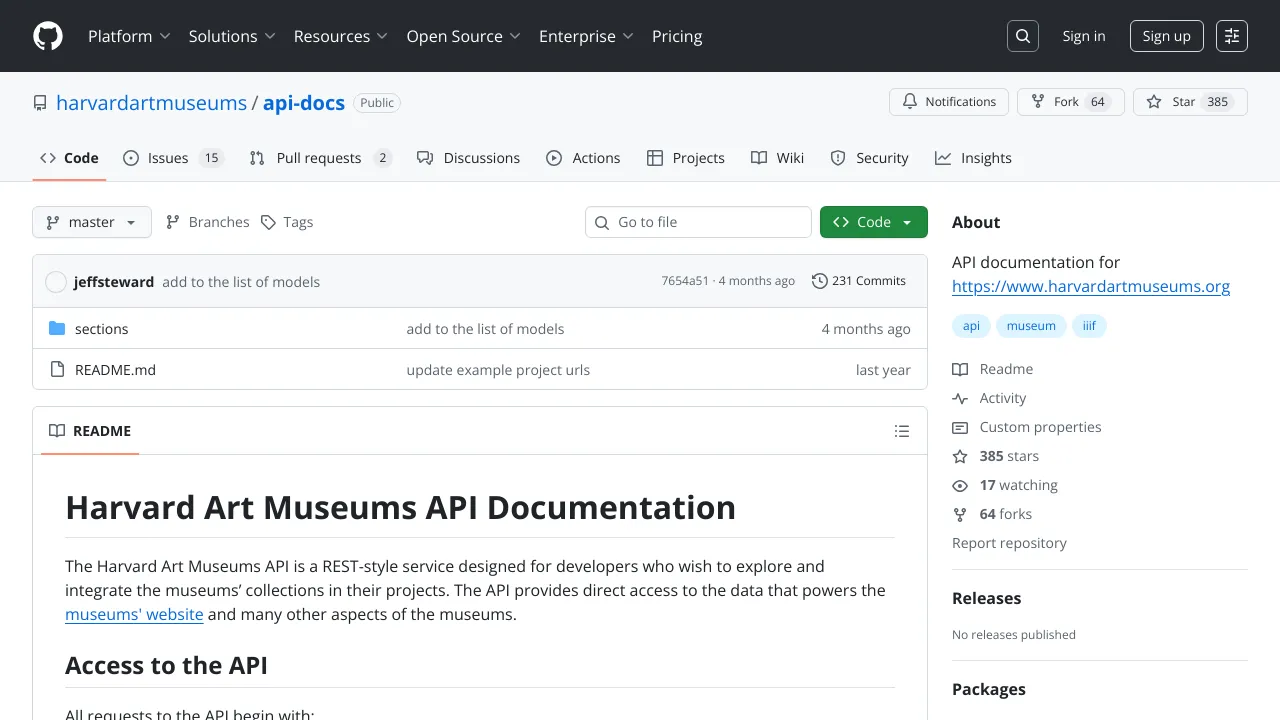Image resolution: width=1280 pixels, height=720 pixels.
Task: Open 'update example project urls' commit
Action: click(498, 370)
